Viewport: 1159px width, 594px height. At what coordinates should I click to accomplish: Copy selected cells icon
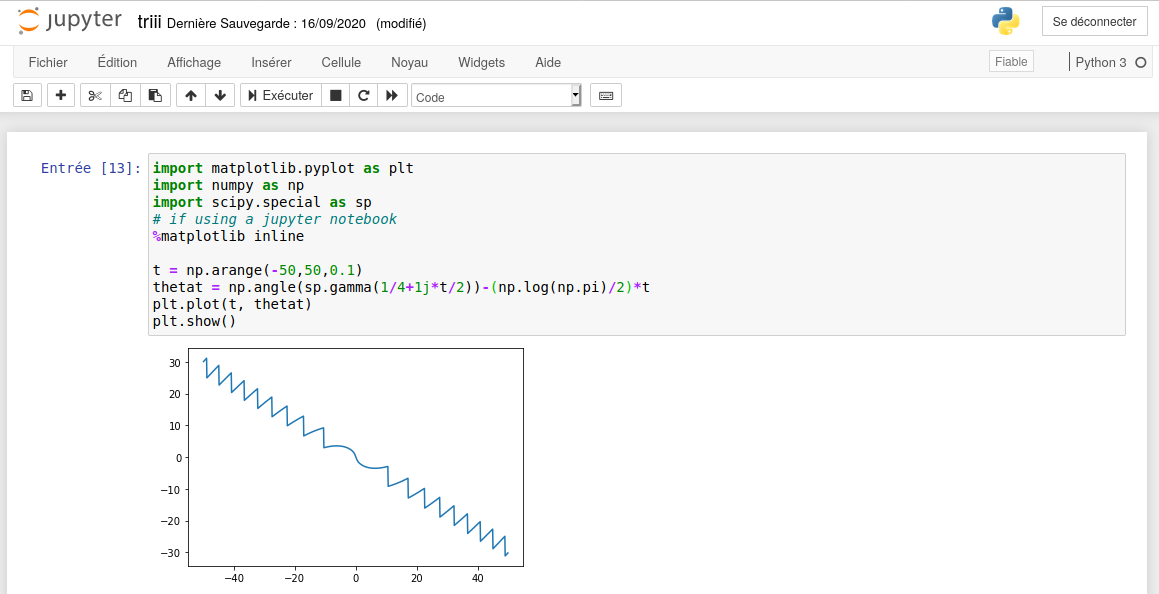click(x=125, y=96)
